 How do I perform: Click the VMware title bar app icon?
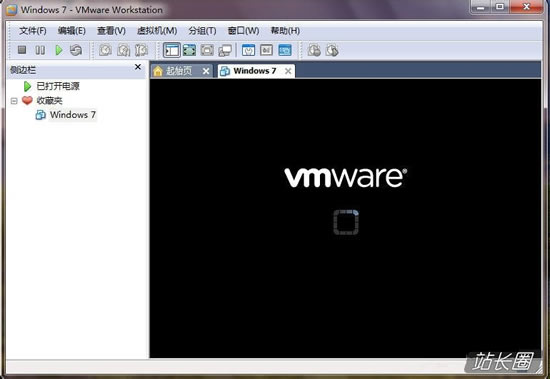(x=11, y=10)
